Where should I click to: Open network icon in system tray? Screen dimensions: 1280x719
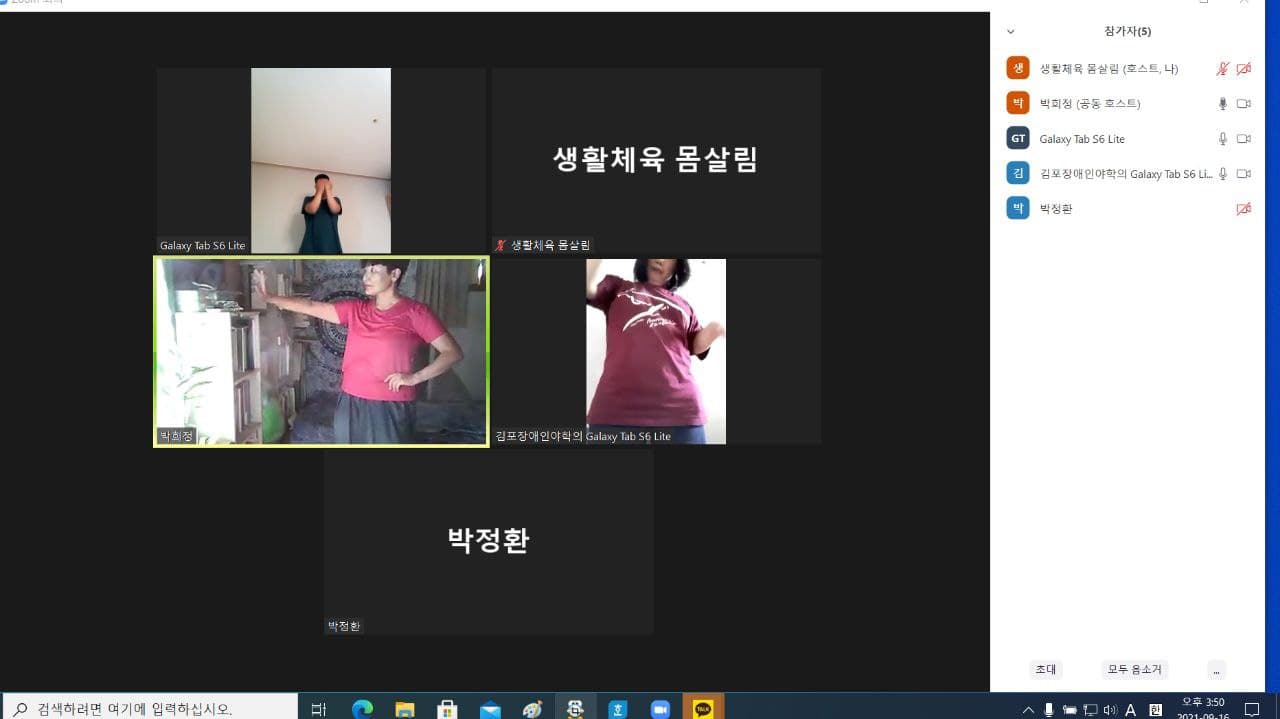(x=1090, y=710)
